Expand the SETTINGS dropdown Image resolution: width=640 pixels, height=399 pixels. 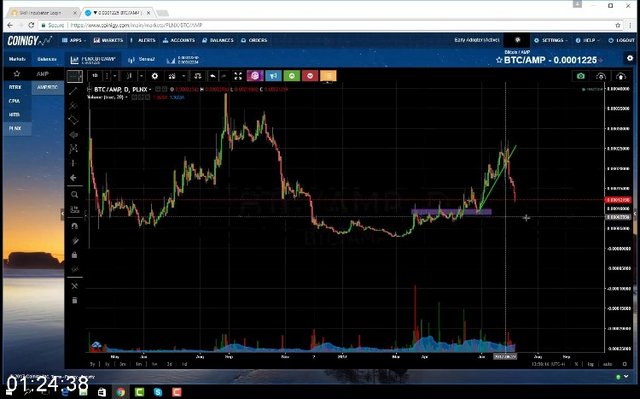pos(550,40)
